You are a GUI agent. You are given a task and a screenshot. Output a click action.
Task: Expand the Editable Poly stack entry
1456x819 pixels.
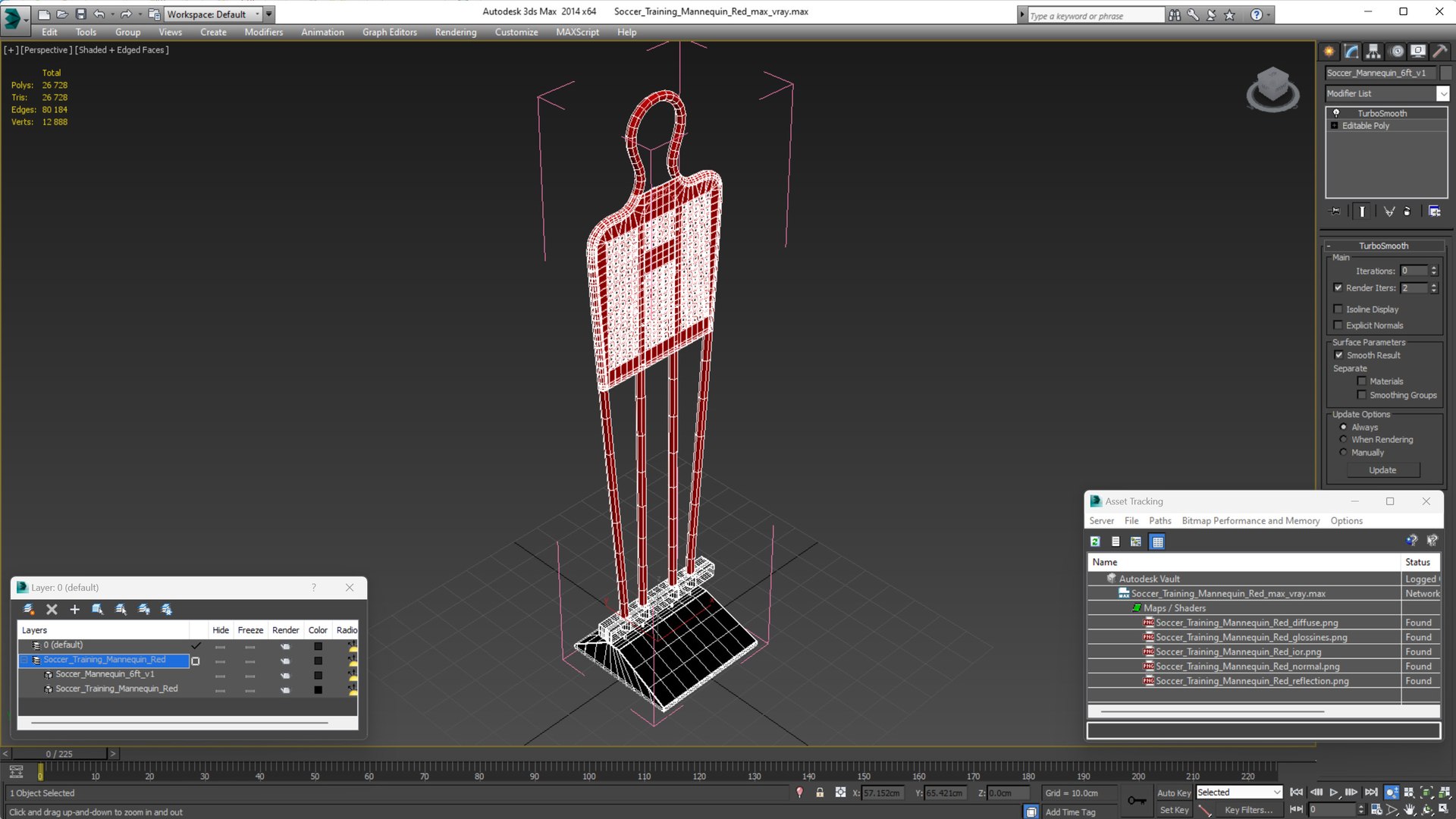click(x=1334, y=126)
